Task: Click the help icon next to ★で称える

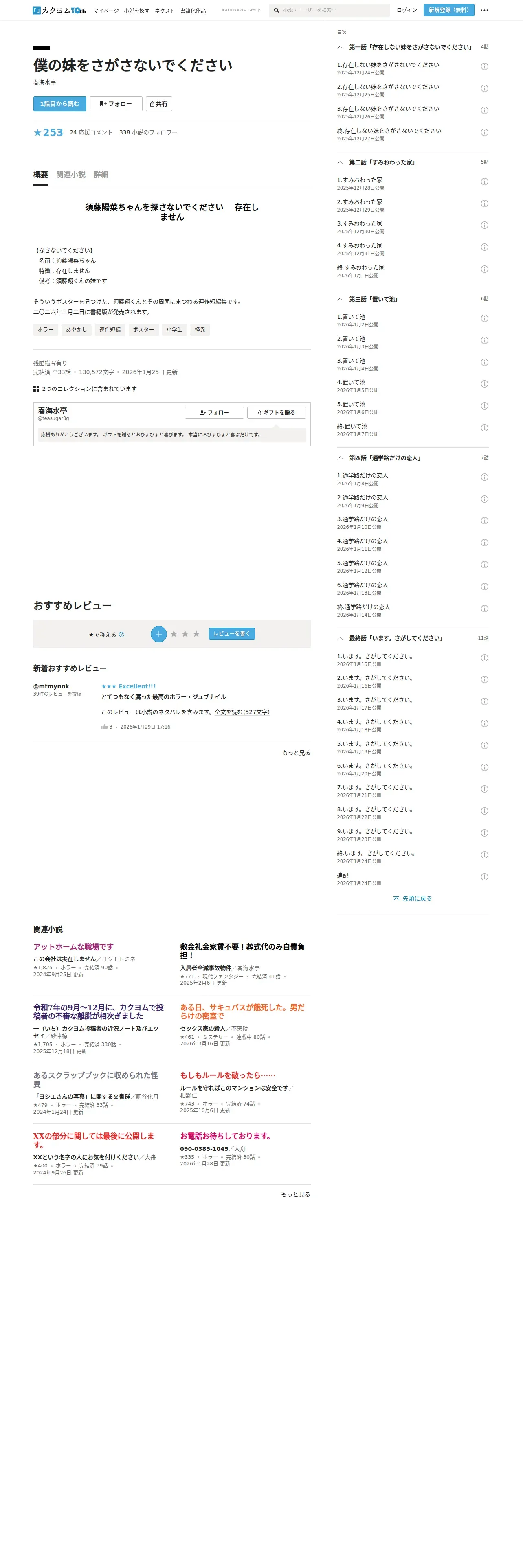Action: coord(121,635)
